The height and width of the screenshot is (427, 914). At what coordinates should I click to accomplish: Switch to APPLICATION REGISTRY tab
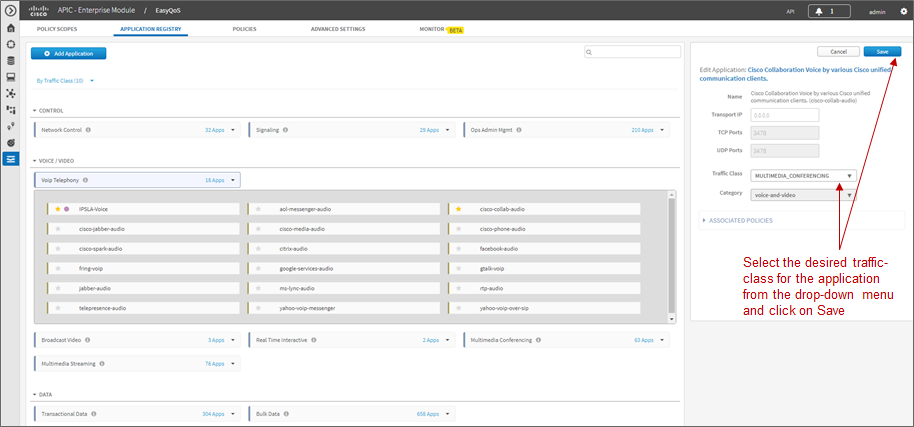click(x=150, y=29)
